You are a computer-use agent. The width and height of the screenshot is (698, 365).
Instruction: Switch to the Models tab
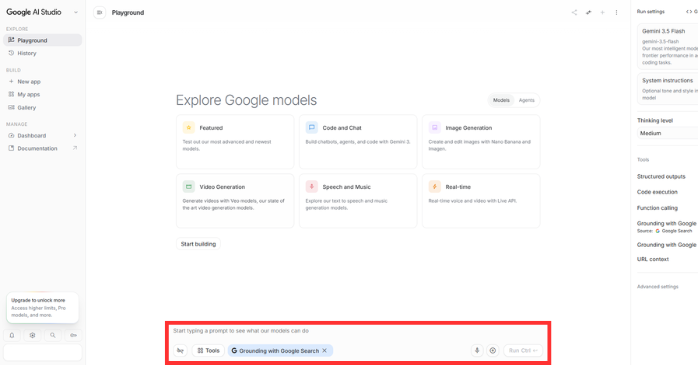tap(501, 100)
